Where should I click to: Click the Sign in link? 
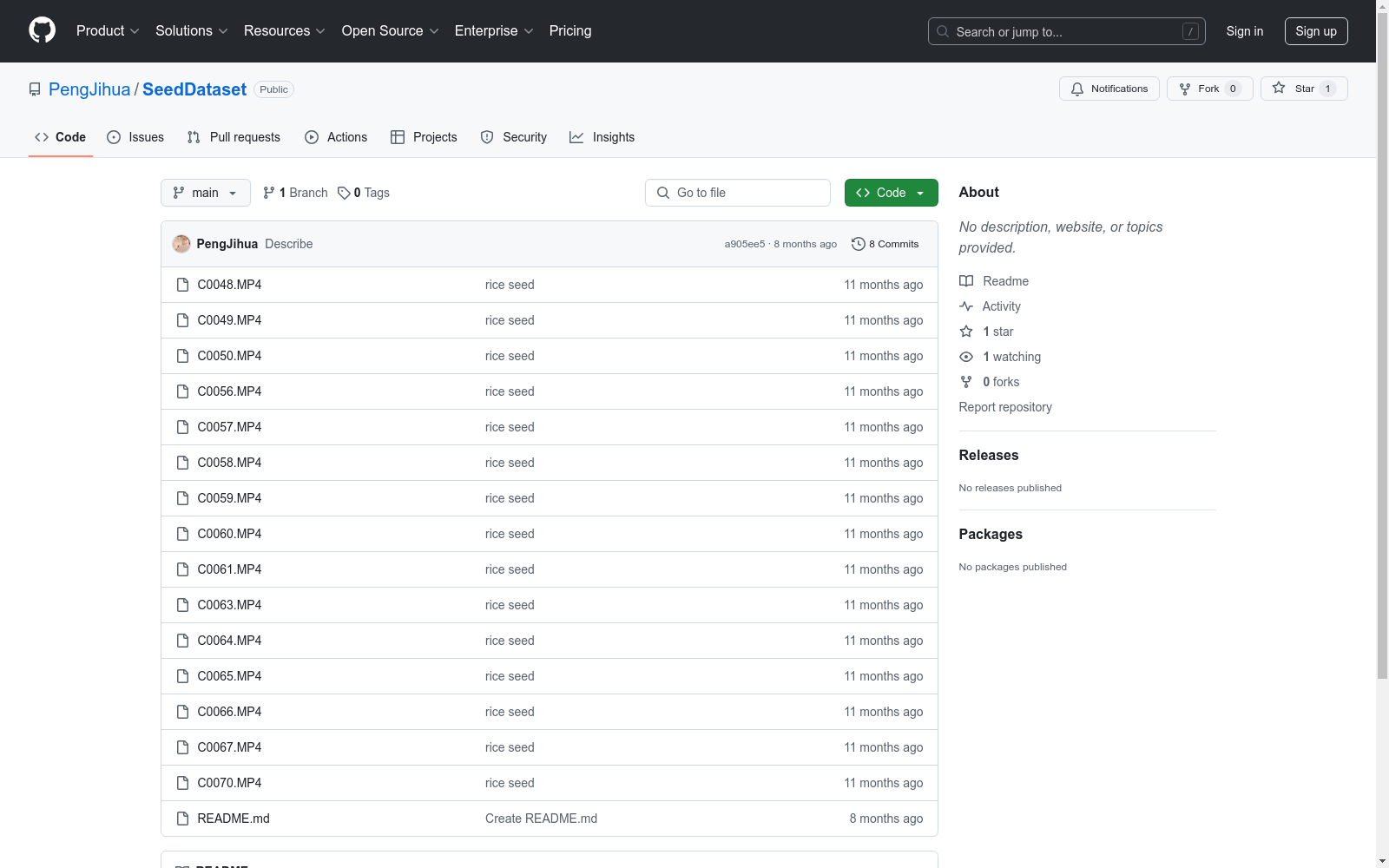pyautogui.click(x=1245, y=31)
